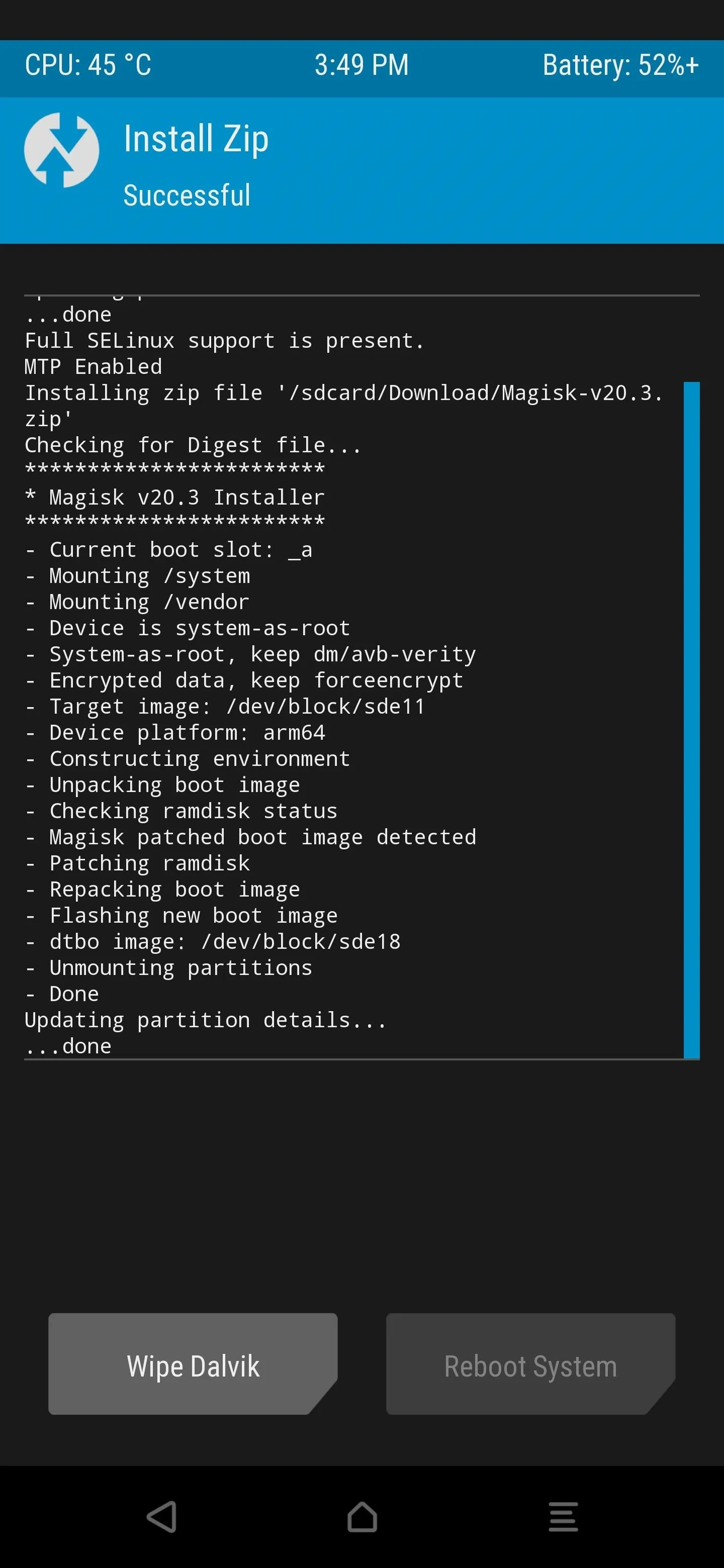This screenshot has height=1568, width=724.
Task: Tap the Magisk patched boot image detected line
Action: pyautogui.click(x=250, y=837)
